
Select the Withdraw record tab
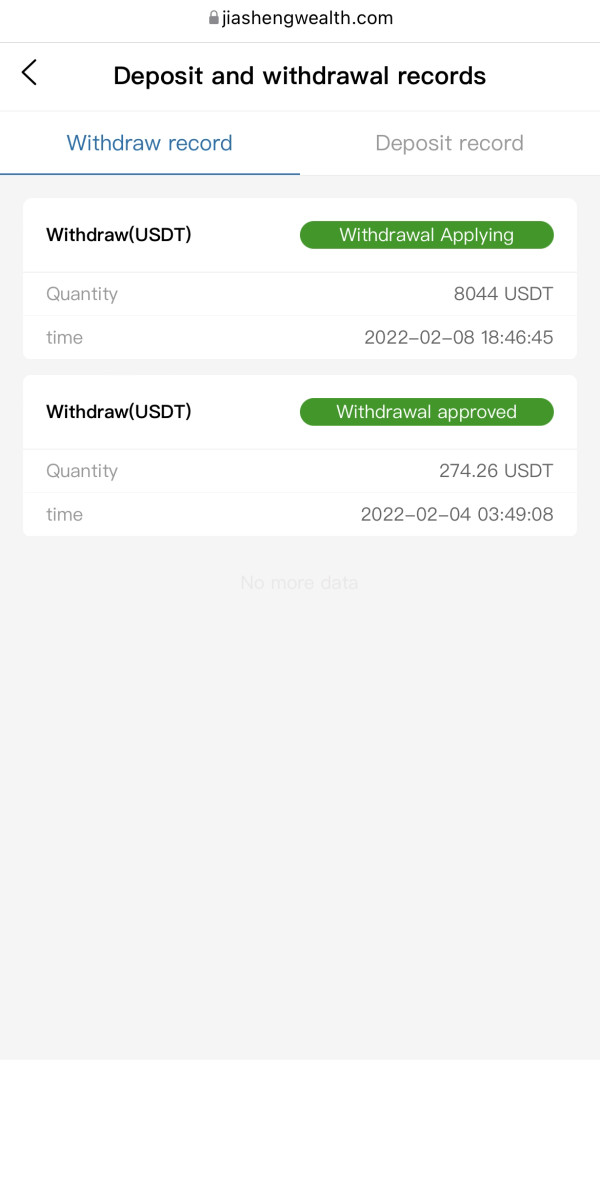(x=149, y=143)
